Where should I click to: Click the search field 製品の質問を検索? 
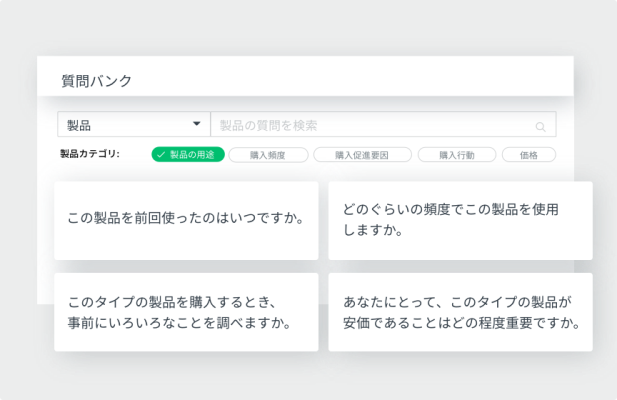[383, 124]
